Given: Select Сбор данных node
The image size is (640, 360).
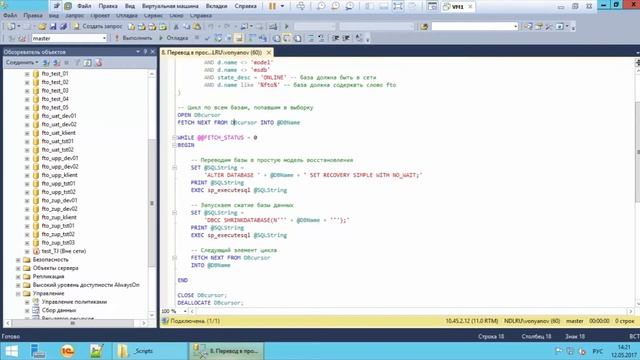Looking at the screenshot, I should (59, 310).
